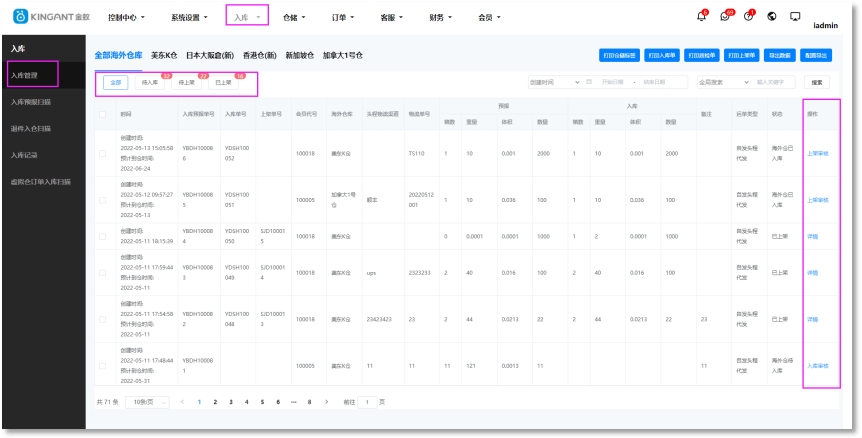Viewport: 862px width, 438px height.
Task: Toggle the select-all checkbox in table header
Action: [x=102, y=114]
